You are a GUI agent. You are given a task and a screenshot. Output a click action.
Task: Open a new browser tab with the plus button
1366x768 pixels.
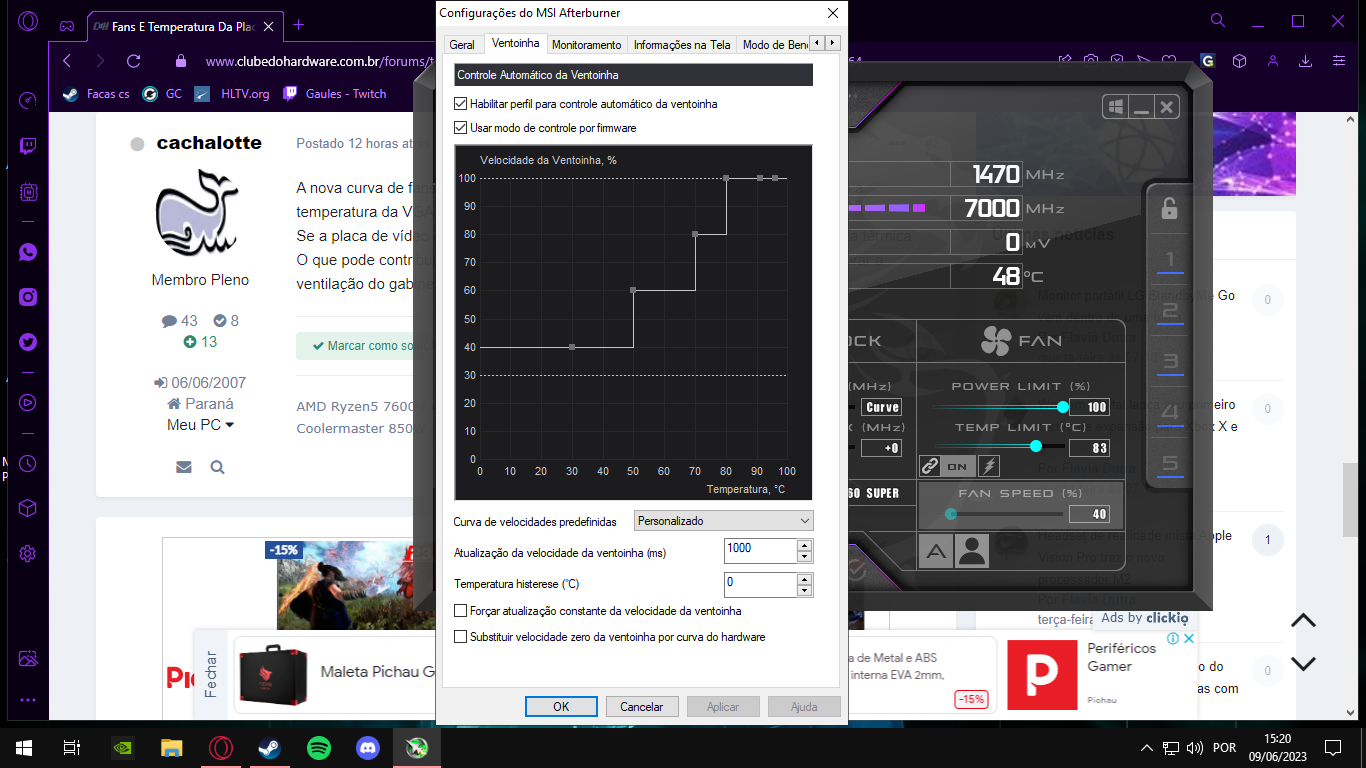point(298,25)
